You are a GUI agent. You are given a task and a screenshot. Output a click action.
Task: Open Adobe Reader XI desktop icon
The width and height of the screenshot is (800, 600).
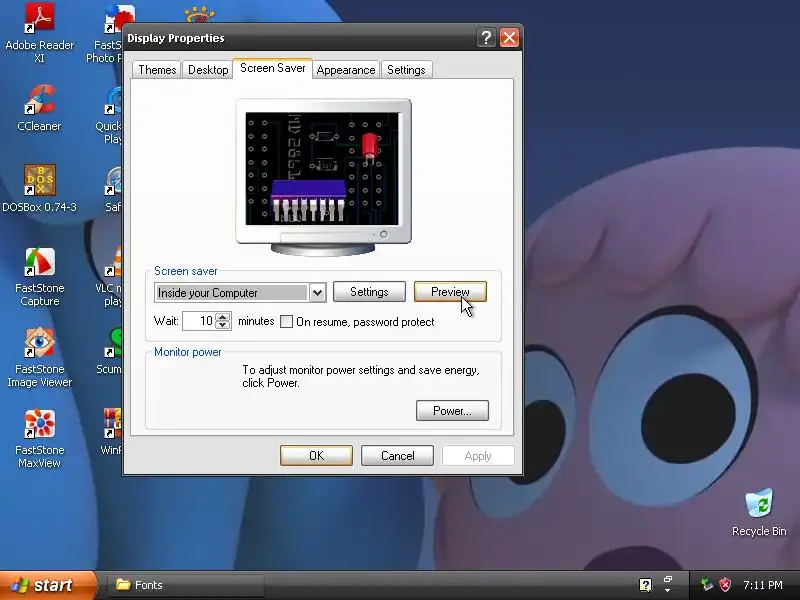[39, 32]
